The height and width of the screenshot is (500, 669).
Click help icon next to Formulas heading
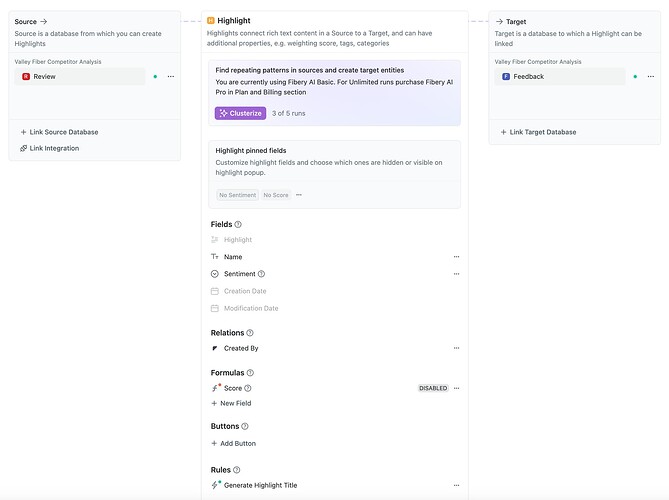click(x=249, y=372)
